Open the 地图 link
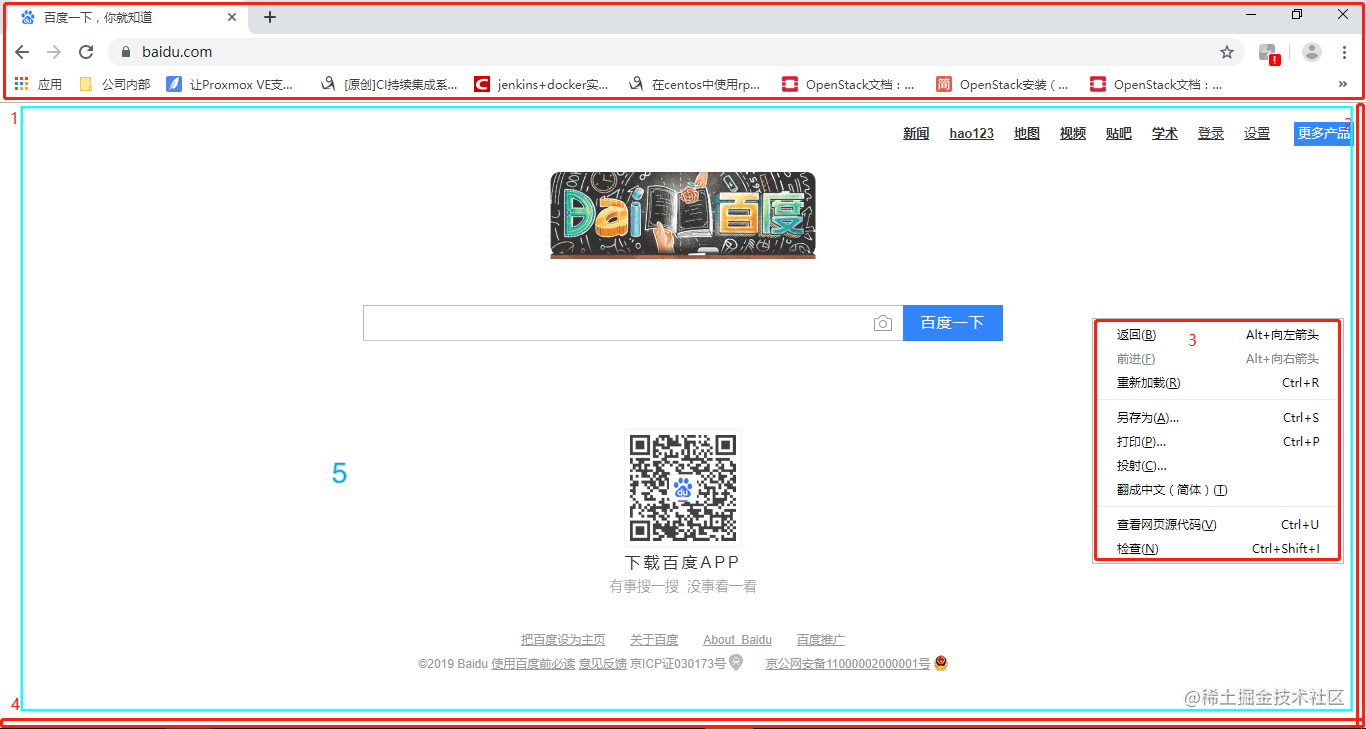Viewport: 1366px width, 729px height. 1027,134
